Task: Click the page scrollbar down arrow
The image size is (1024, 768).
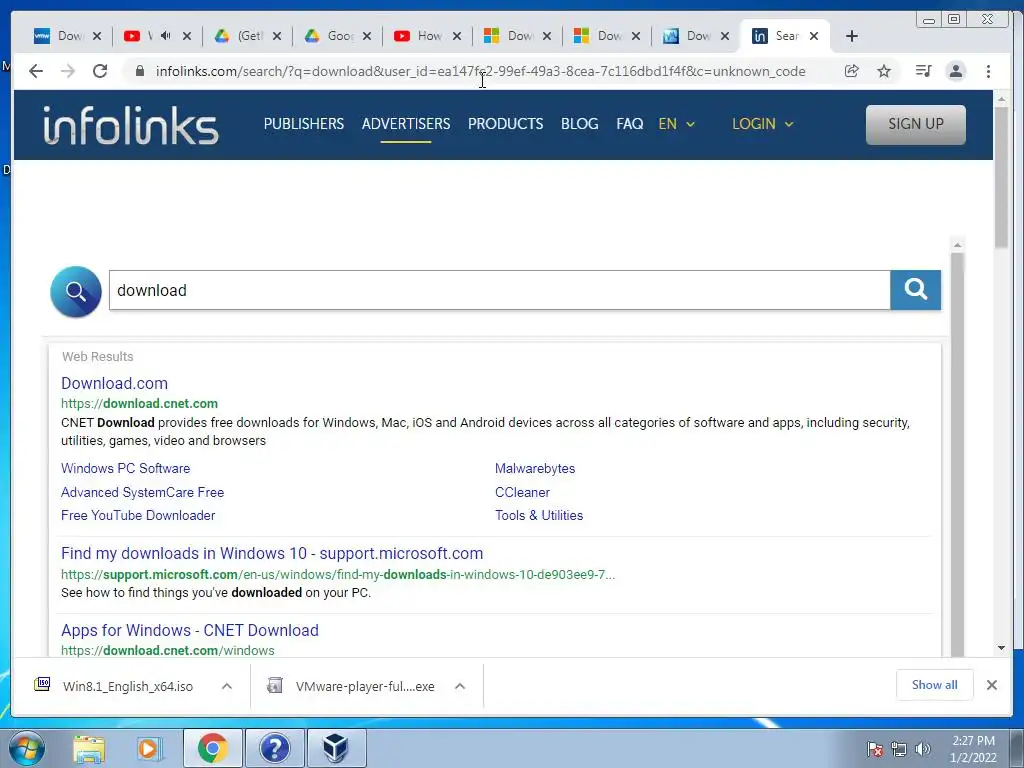Action: click(1001, 648)
